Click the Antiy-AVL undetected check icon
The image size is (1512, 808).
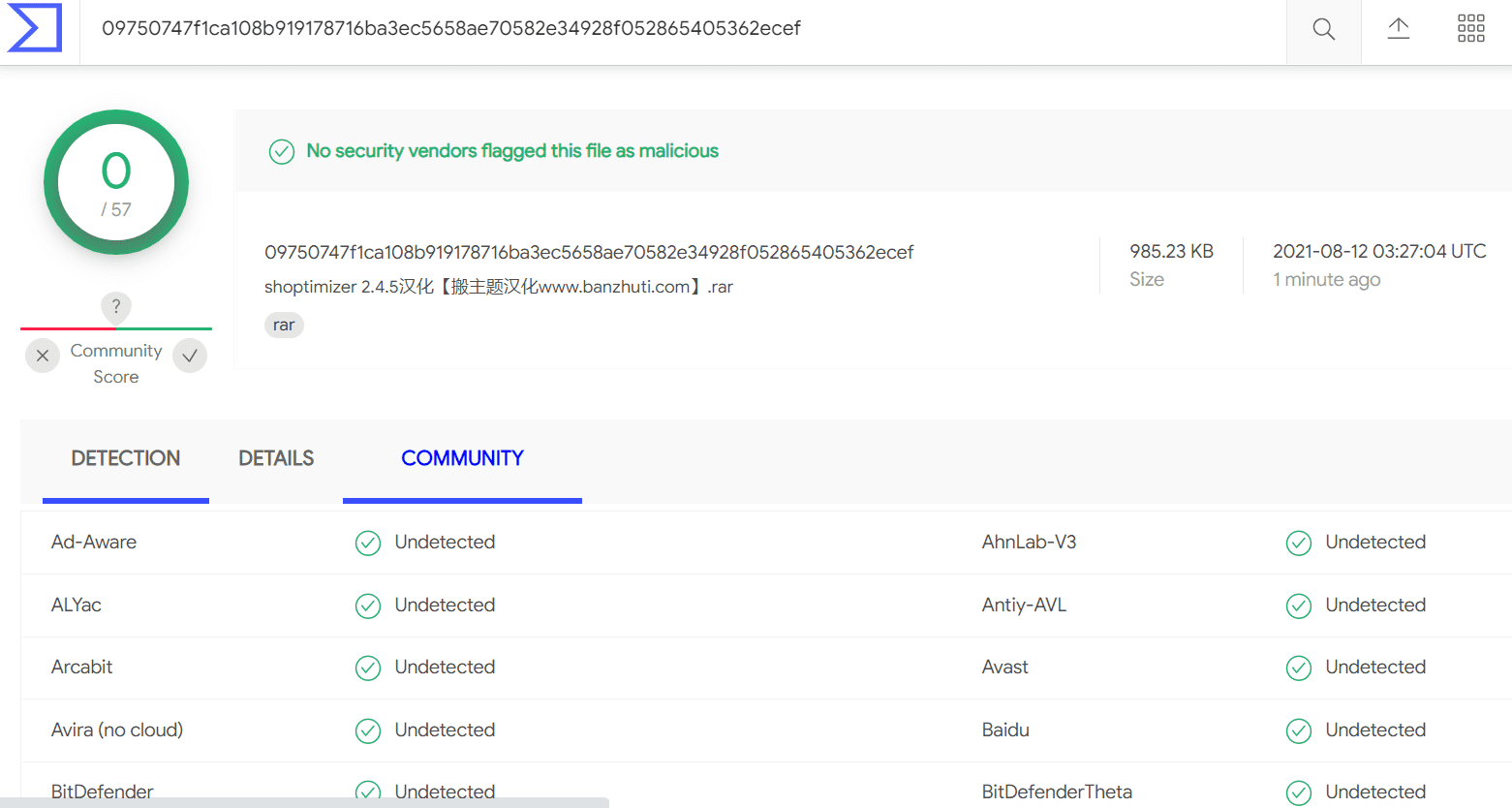coord(1299,606)
